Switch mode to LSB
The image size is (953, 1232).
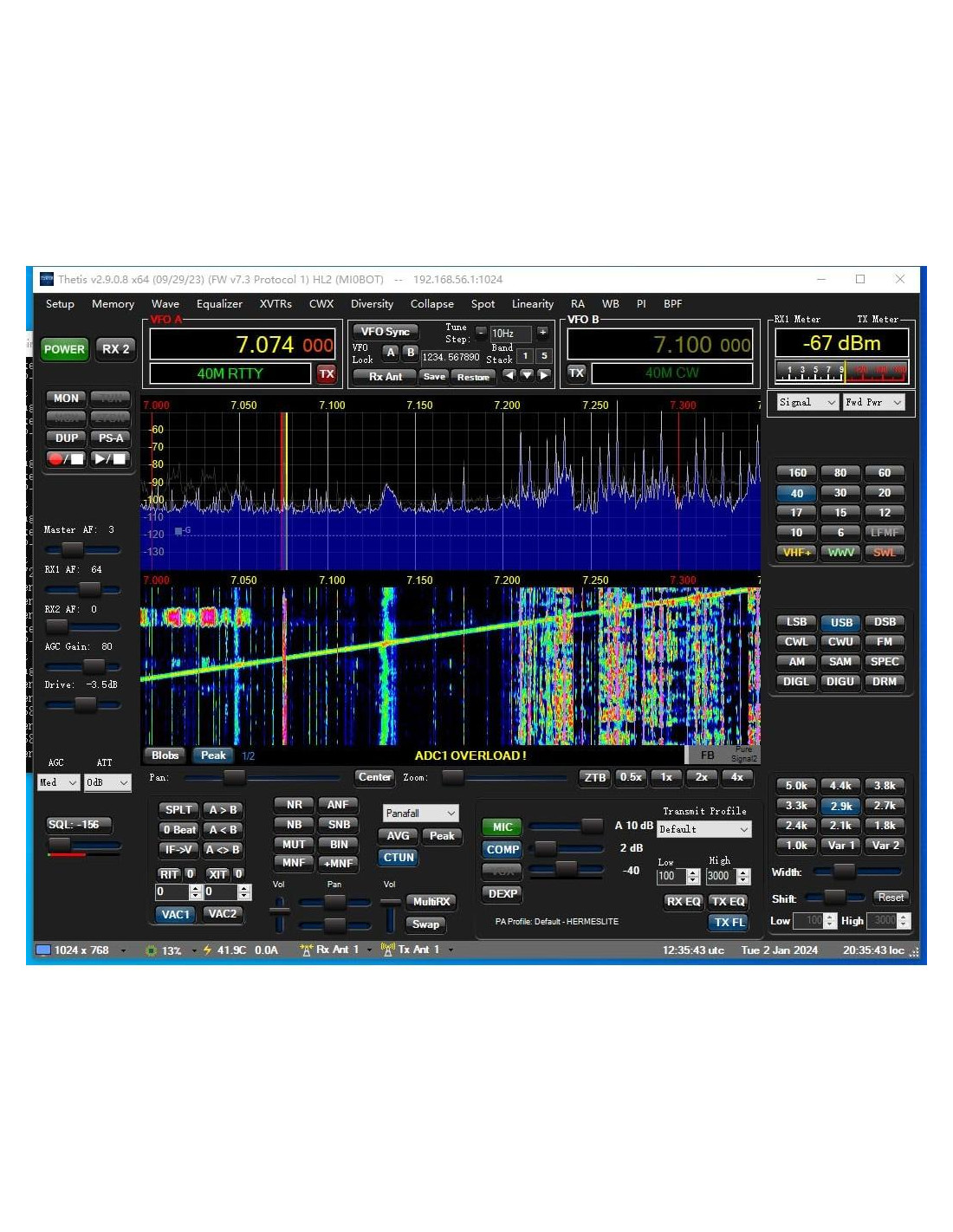pyautogui.click(x=796, y=622)
